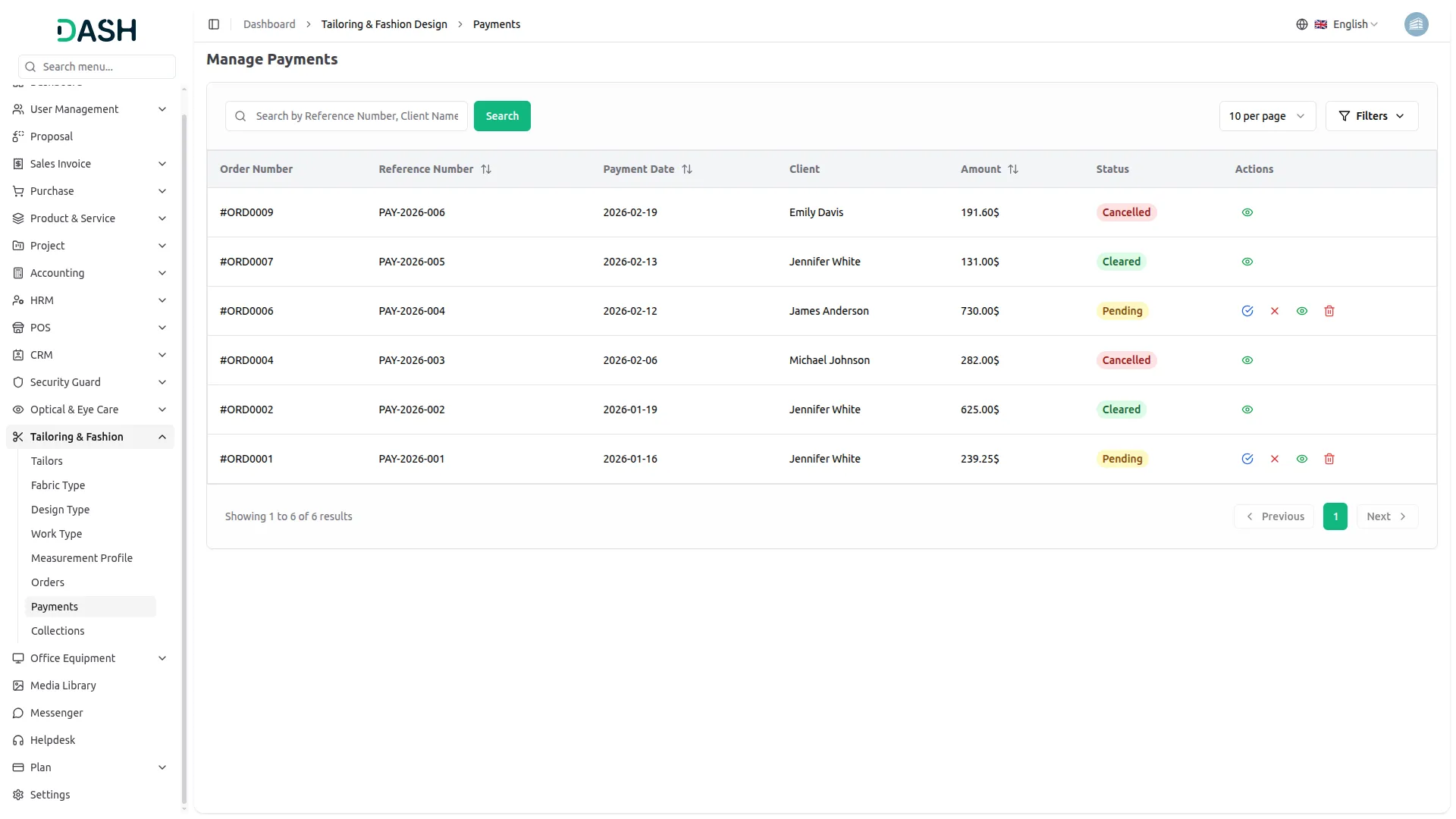Toggle sidebar panel icon next to Dashboard

pyautogui.click(x=214, y=24)
